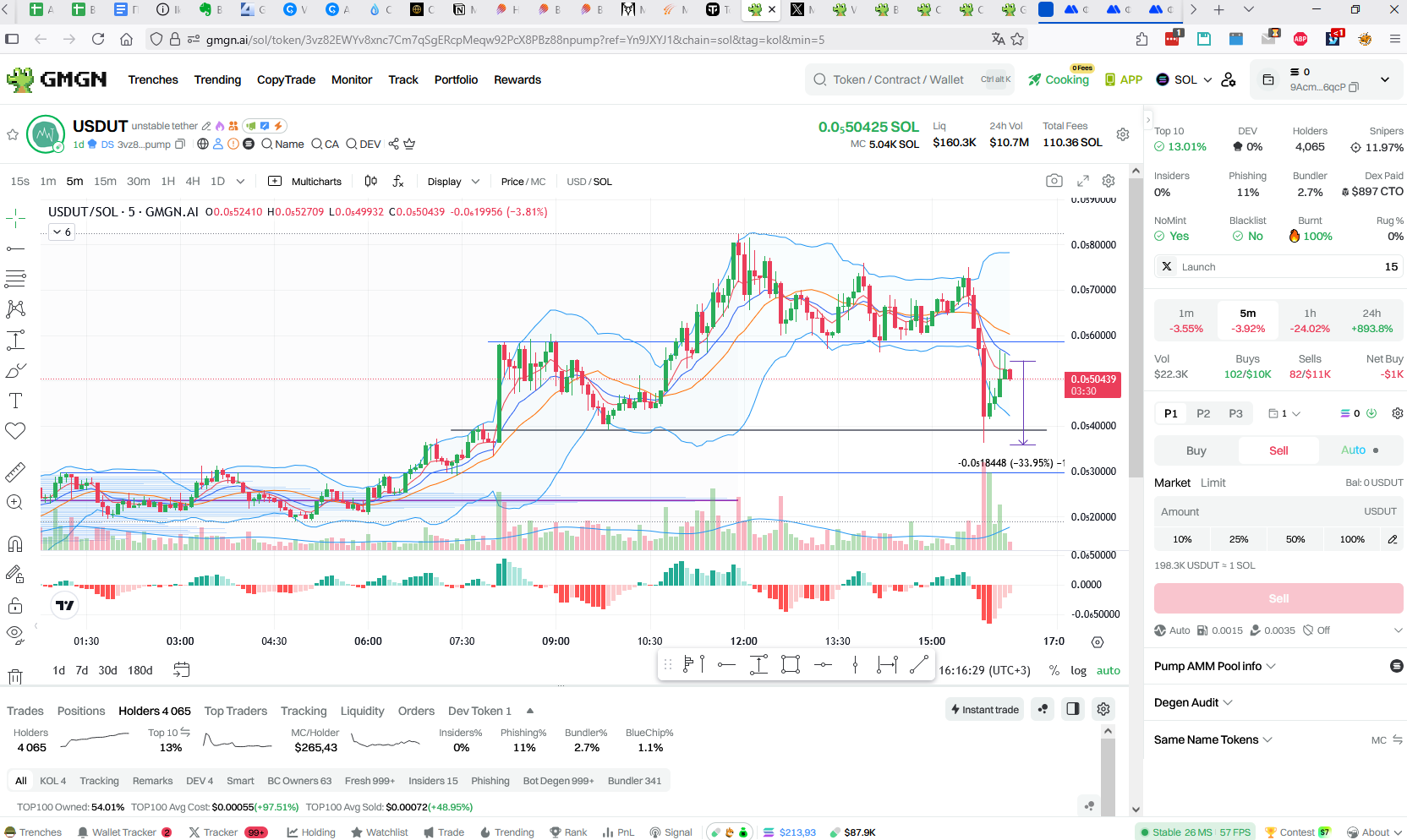Open bubble map icon beside Instant trade
Viewport: 1407px width, 840px height.
(x=1043, y=709)
